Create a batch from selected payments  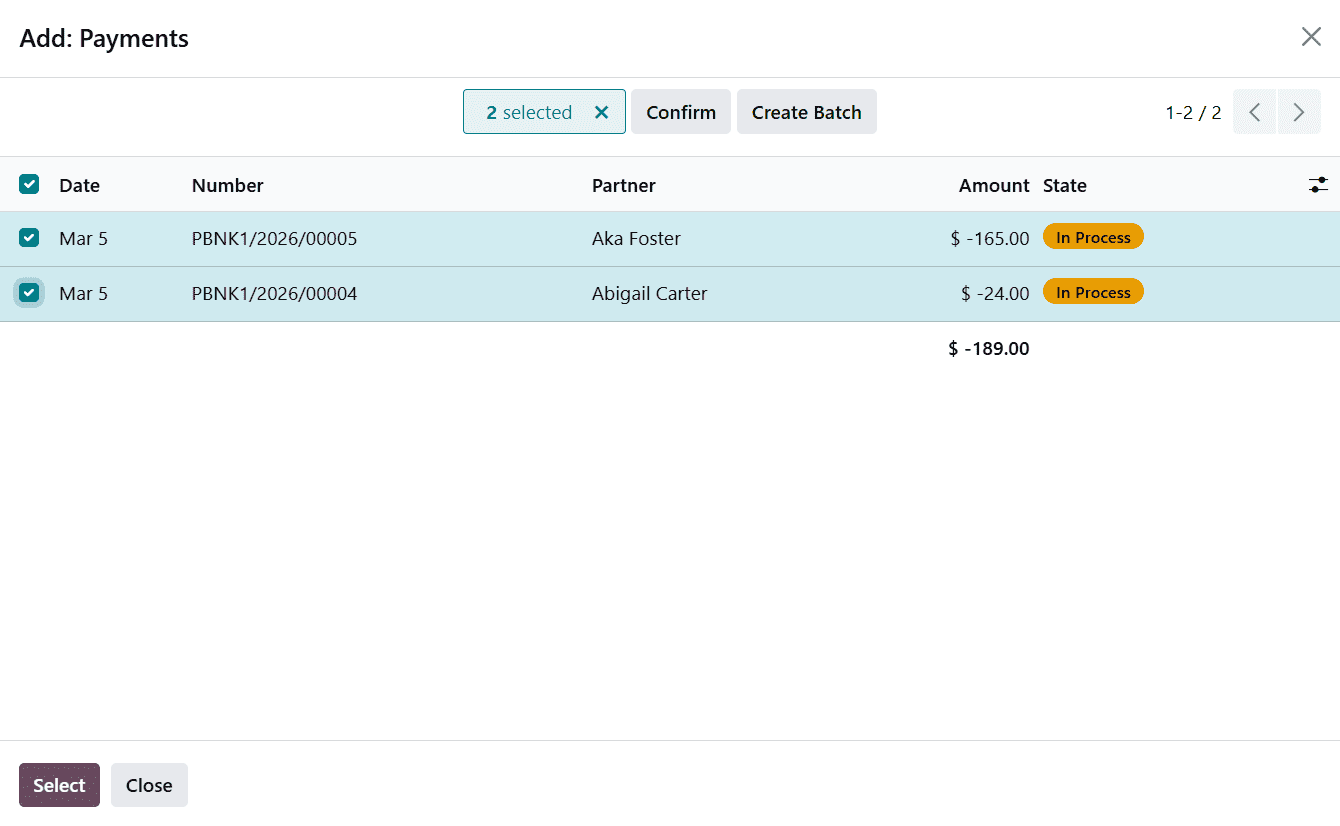[806, 112]
